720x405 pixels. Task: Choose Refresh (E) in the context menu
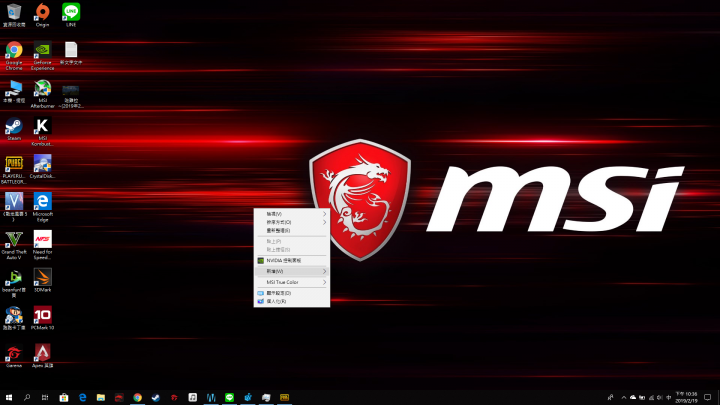pos(292,231)
